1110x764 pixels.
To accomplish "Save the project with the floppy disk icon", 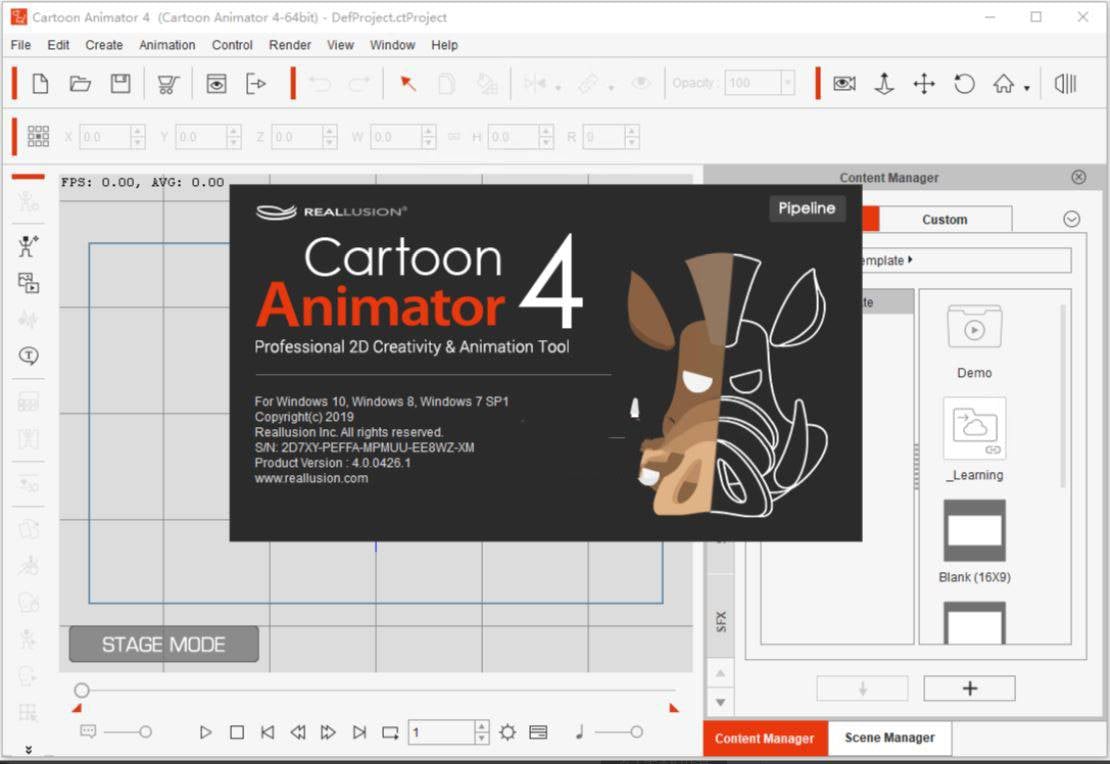I will [x=120, y=84].
